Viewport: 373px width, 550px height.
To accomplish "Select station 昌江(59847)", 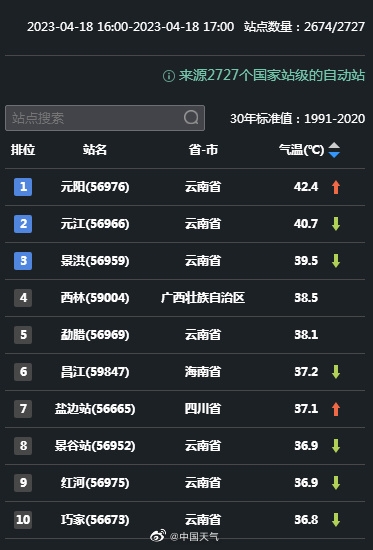I will (95, 372).
